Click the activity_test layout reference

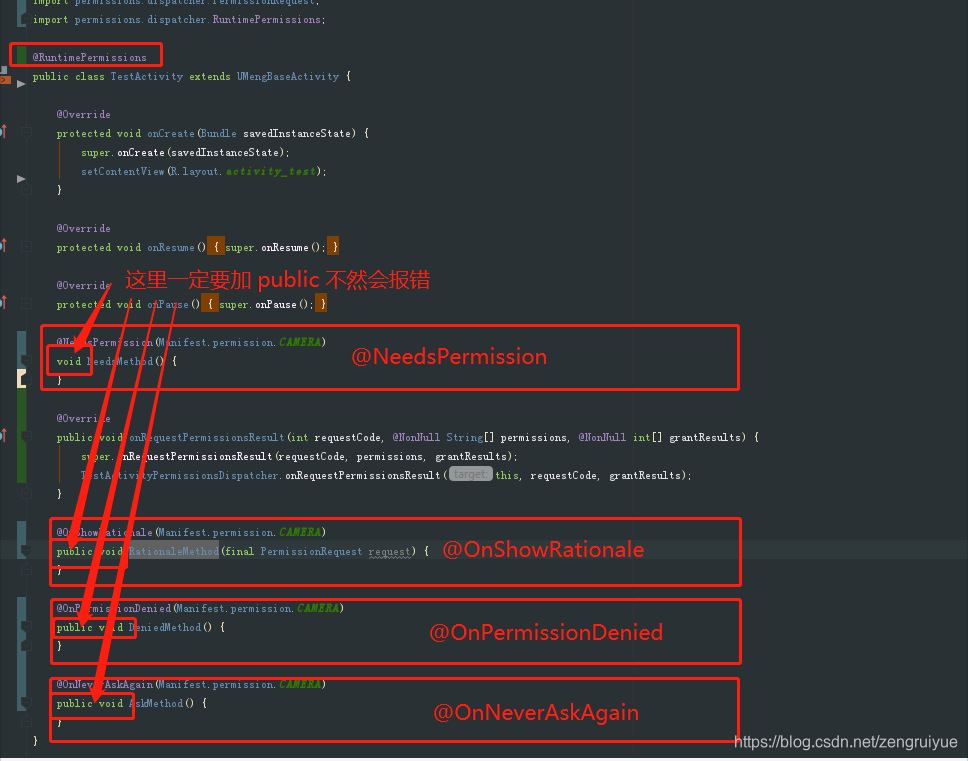tap(270, 172)
